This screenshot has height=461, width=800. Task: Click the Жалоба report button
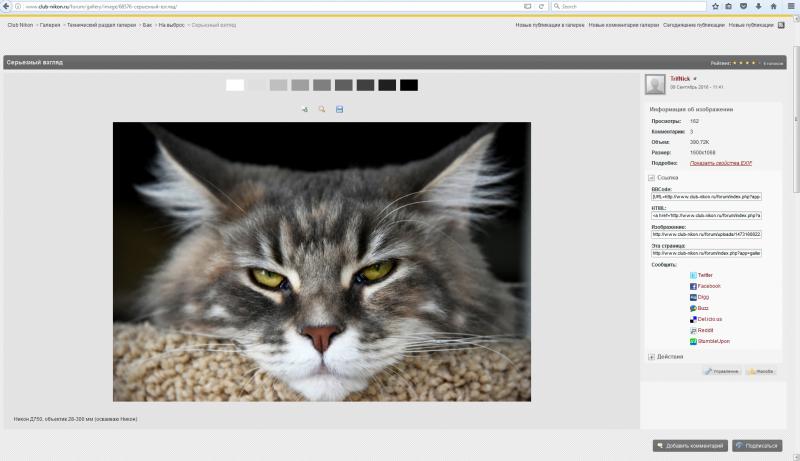tap(761, 372)
